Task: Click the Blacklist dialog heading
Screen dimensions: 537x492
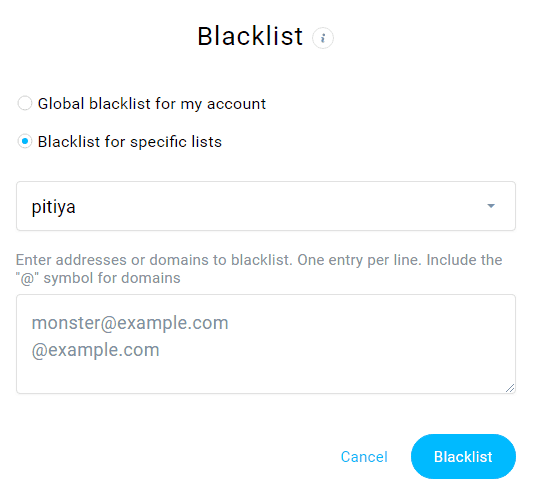Action: click(250, 36)
